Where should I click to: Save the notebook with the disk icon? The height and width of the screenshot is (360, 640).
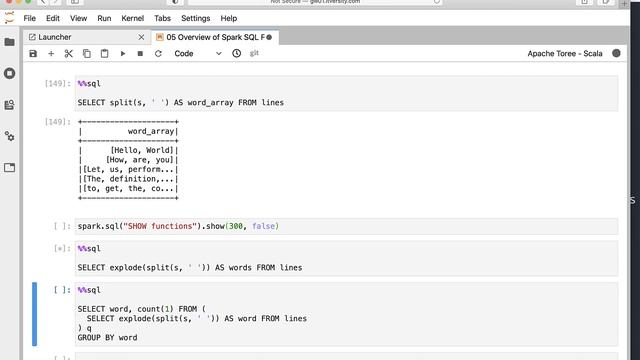point(33,53)
